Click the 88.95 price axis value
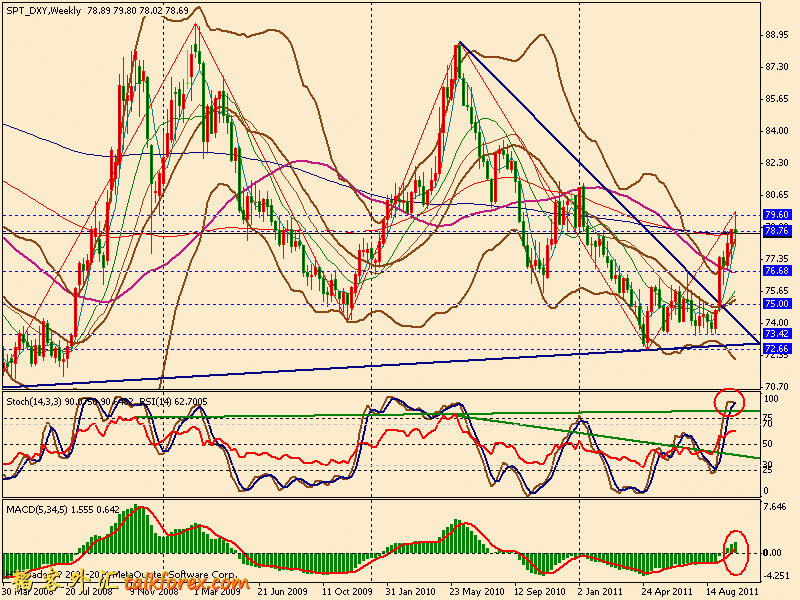Viewport: 800px width, 600px height. (777, 35)
